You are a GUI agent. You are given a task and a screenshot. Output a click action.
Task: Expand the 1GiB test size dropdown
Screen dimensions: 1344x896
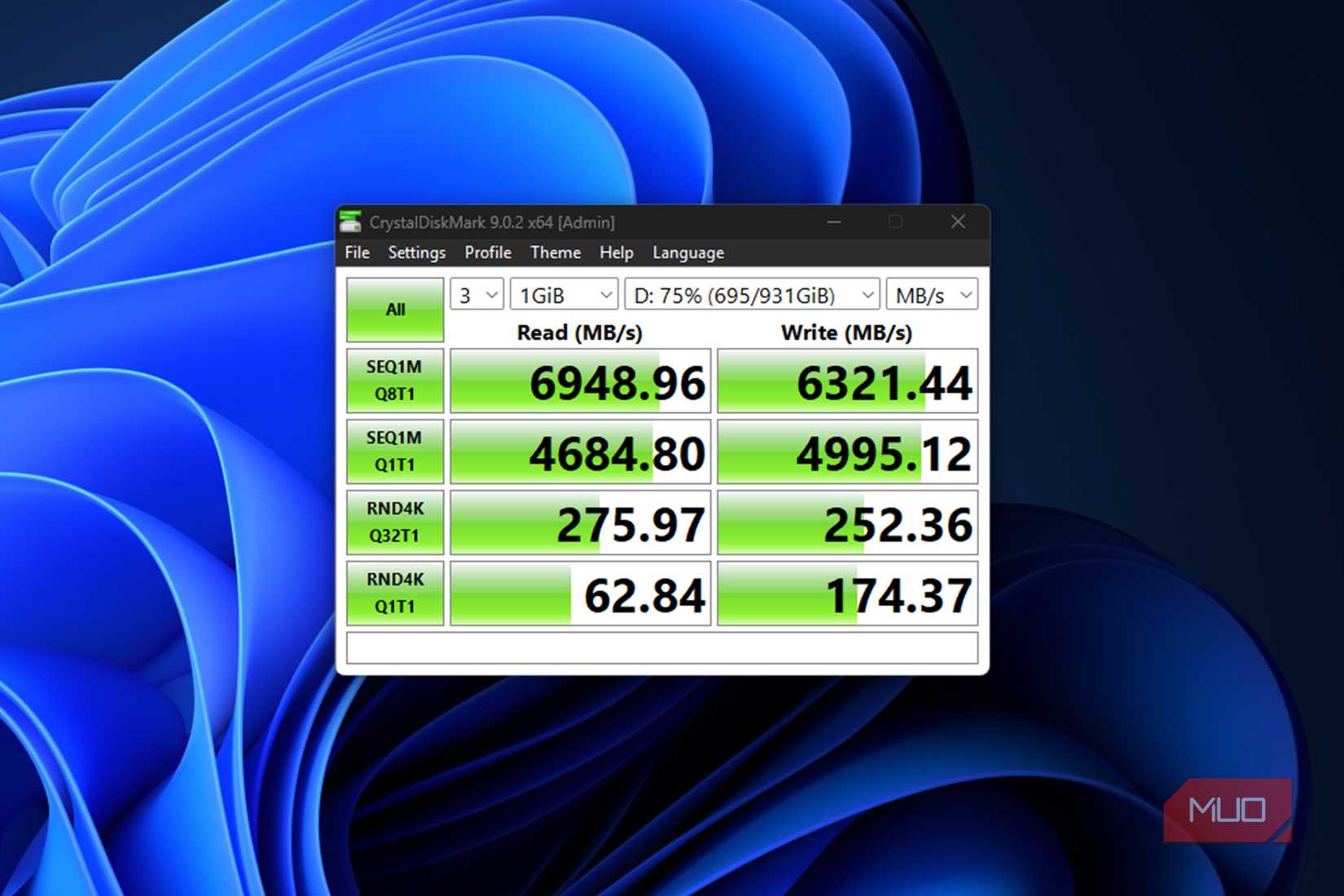tap(564, 295)
